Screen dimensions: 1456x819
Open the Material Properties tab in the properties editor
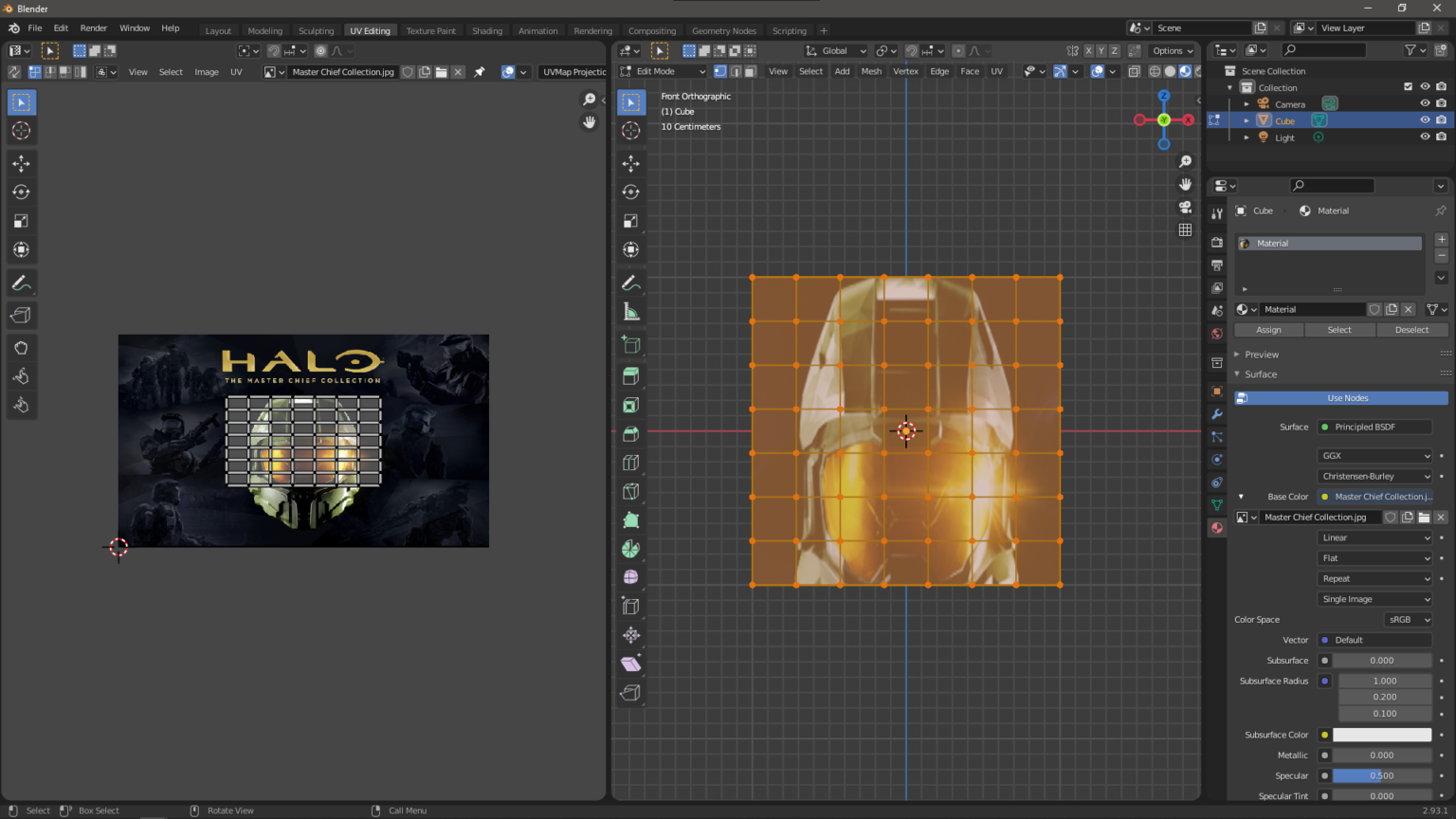(1216, 527)
